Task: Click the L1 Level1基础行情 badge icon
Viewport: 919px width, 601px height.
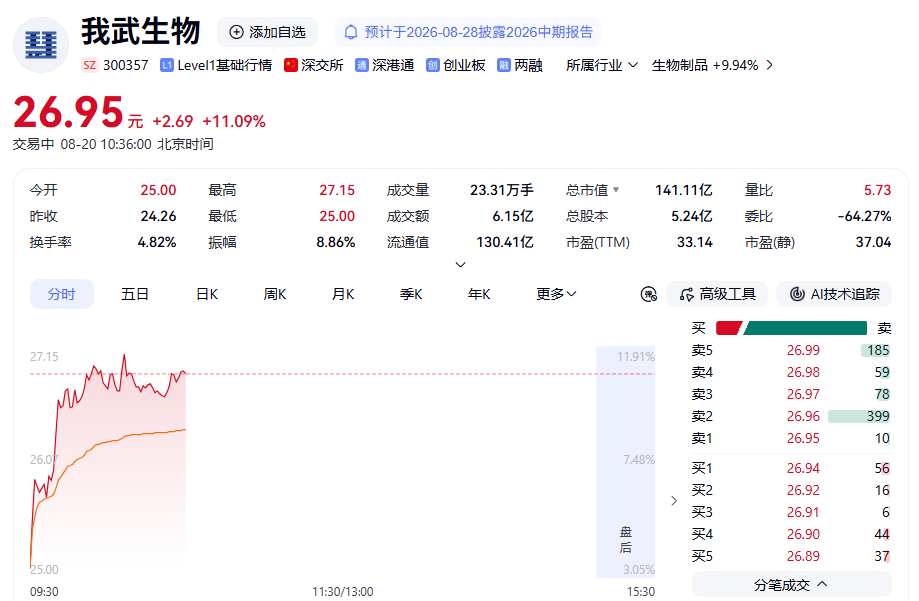Action: coord(166,65)
